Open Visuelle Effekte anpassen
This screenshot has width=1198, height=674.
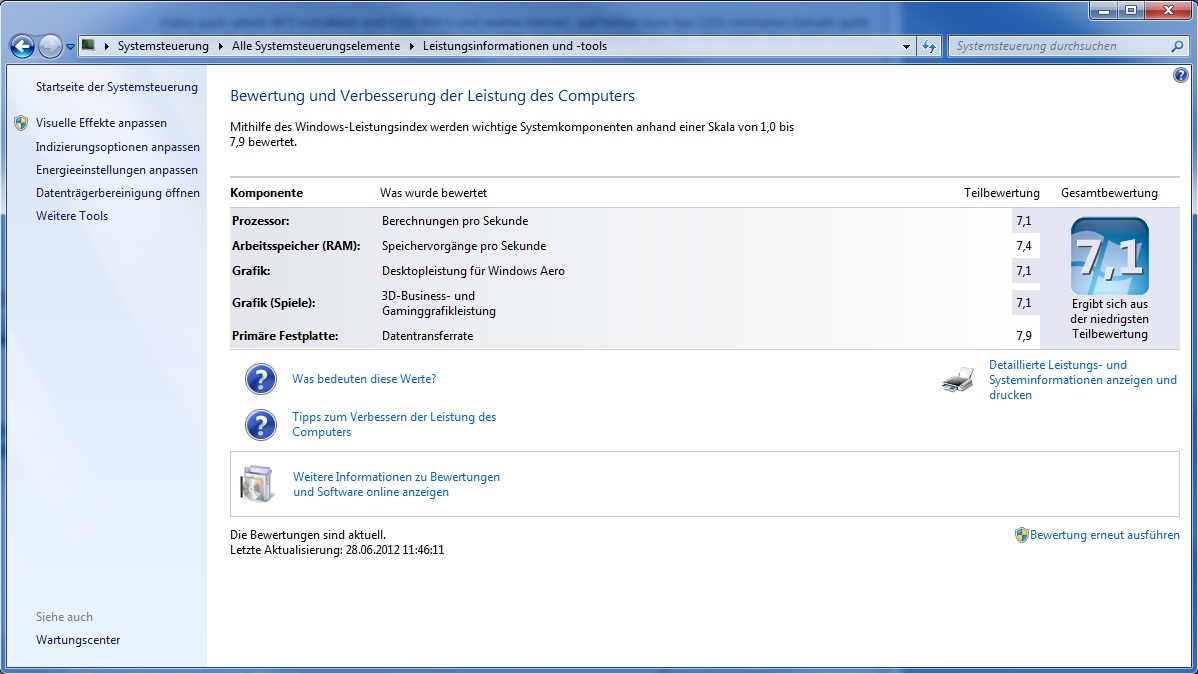[x=101, y=123]
